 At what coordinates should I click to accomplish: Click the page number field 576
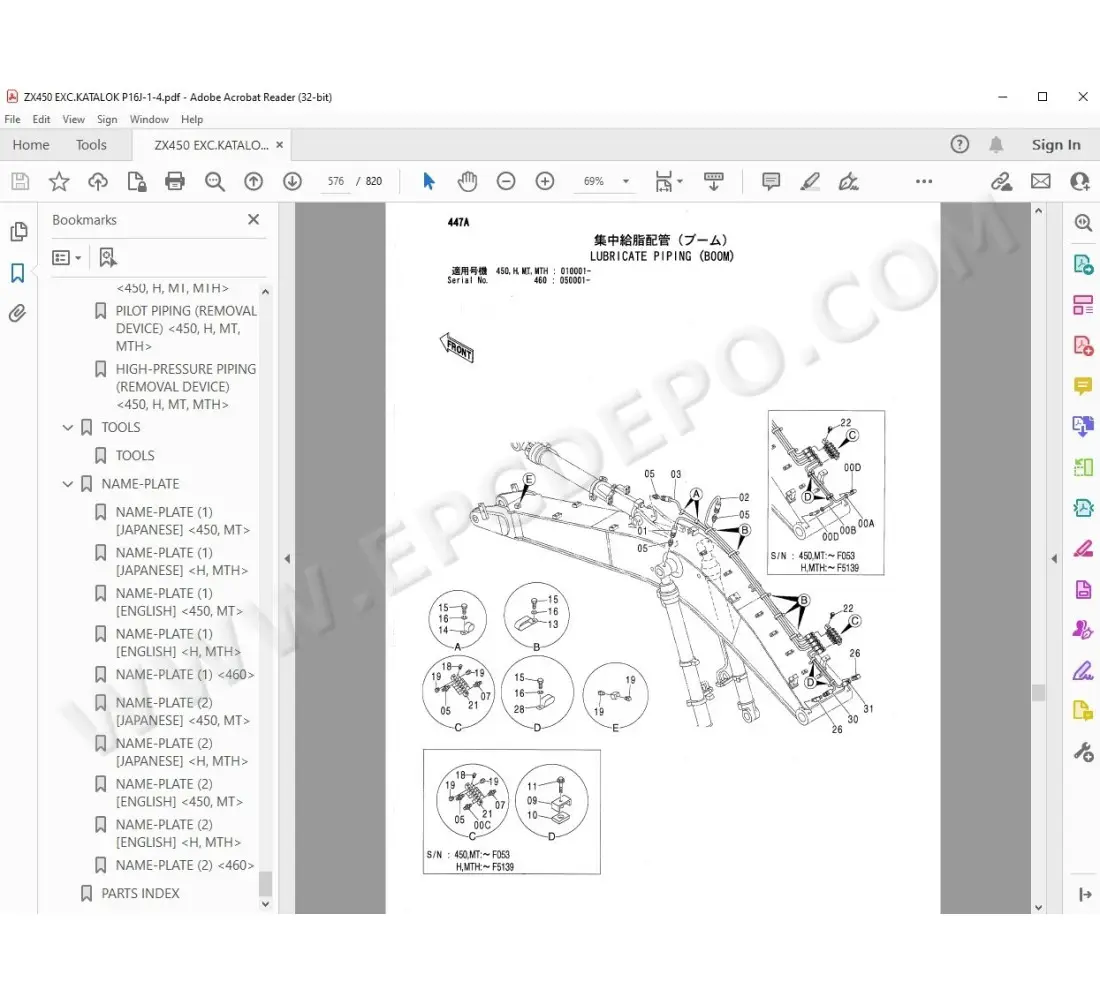tap(336, 182)
